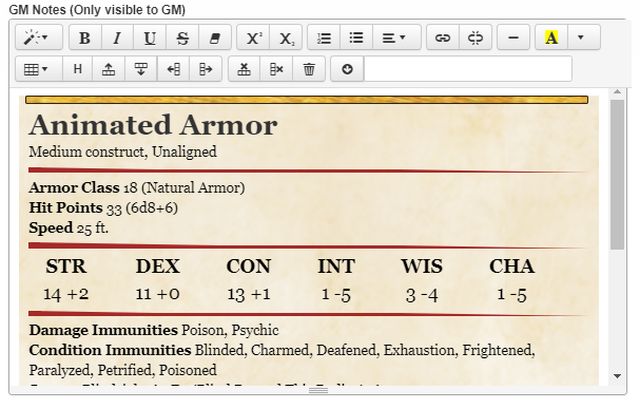Viewport: 640px width, 400px height.
Task: Open the paragraph alignment dropdown
Action: point(396,38)
